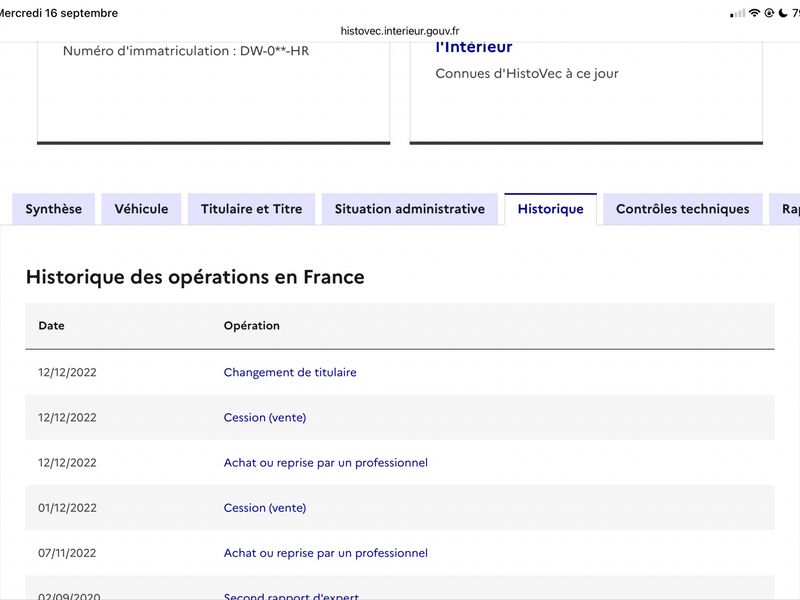The width and height of the screenshot is (800, 600).
Task: Tap the orientation lock status icon
Action: (769, 13)
